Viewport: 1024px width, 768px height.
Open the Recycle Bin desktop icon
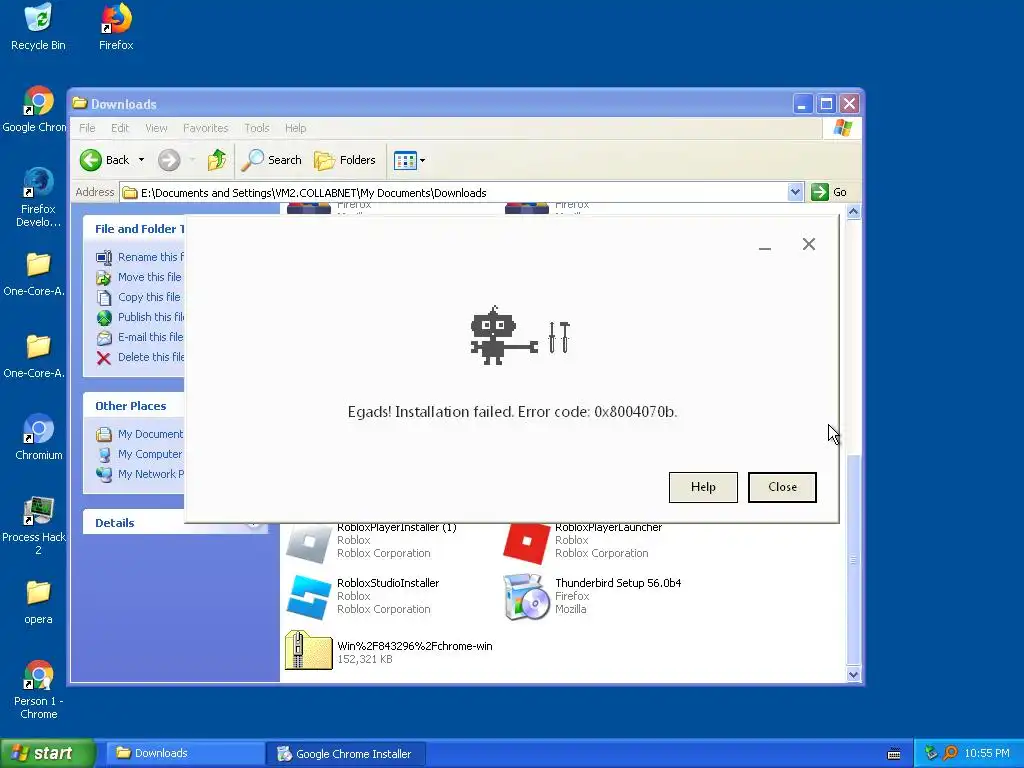(x=38, y=27)
